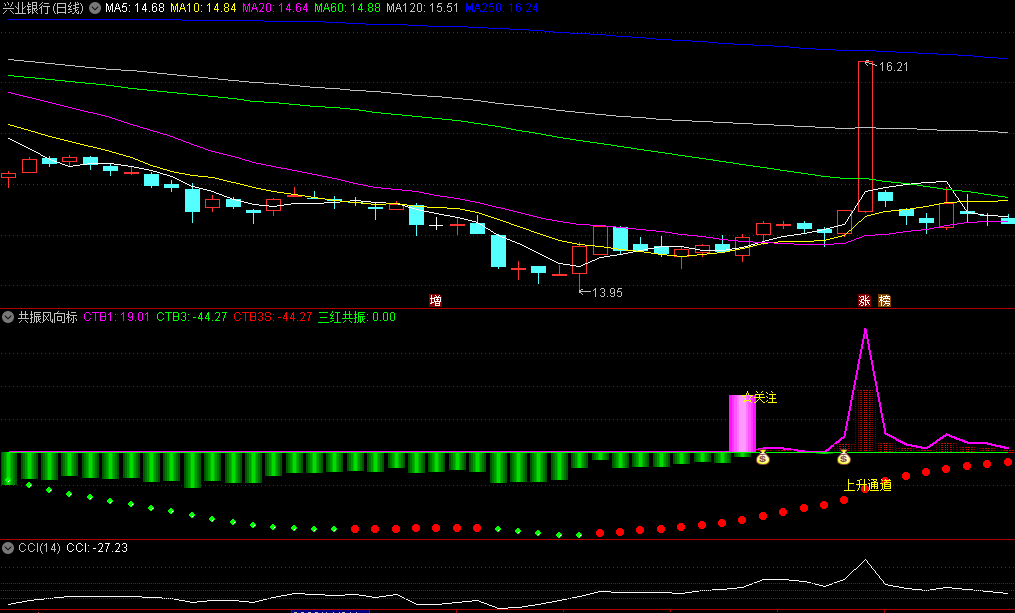Select the MA60: 14.88 legend value
The image size is (1015, 613).
point(347,8)
